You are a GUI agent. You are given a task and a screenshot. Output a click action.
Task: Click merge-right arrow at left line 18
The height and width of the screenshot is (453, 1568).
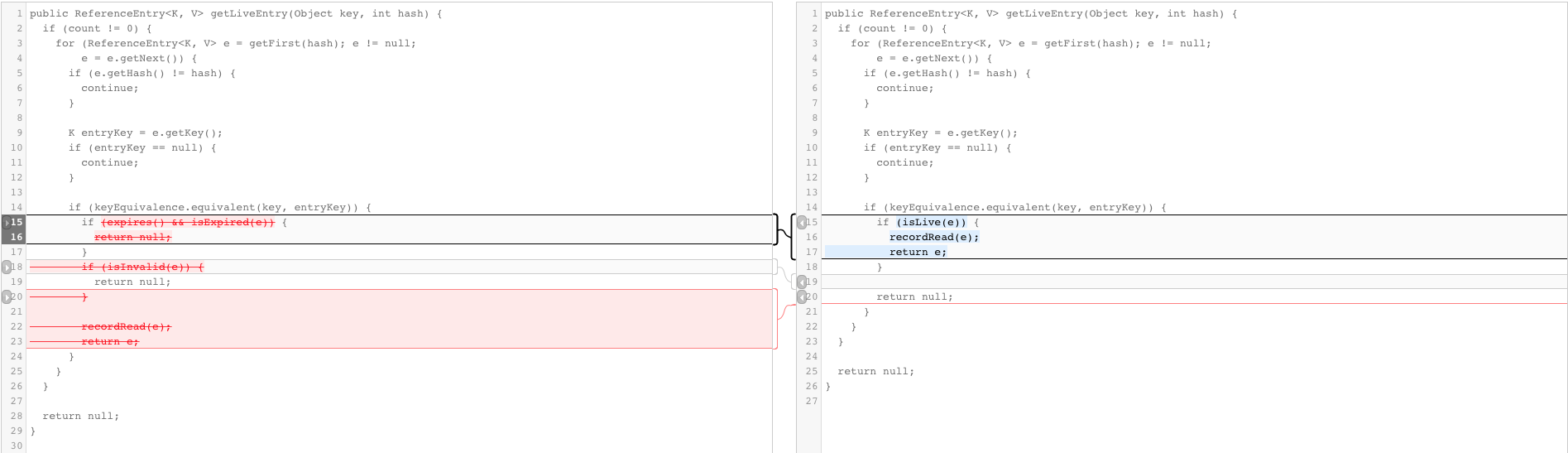pos(7,267)
